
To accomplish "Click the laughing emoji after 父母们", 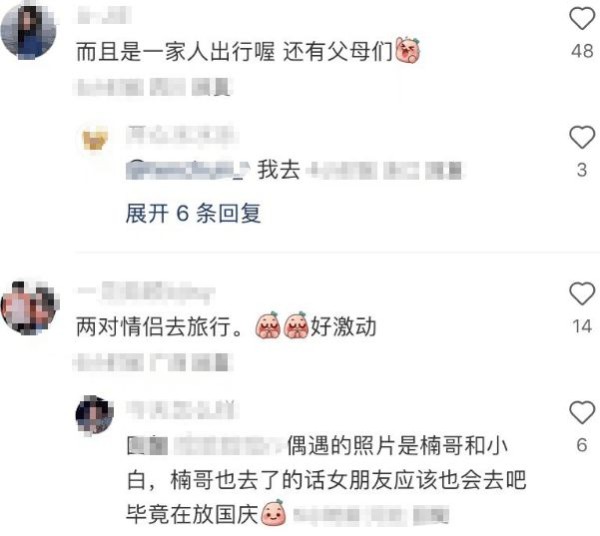I will [x=408, y=50].
